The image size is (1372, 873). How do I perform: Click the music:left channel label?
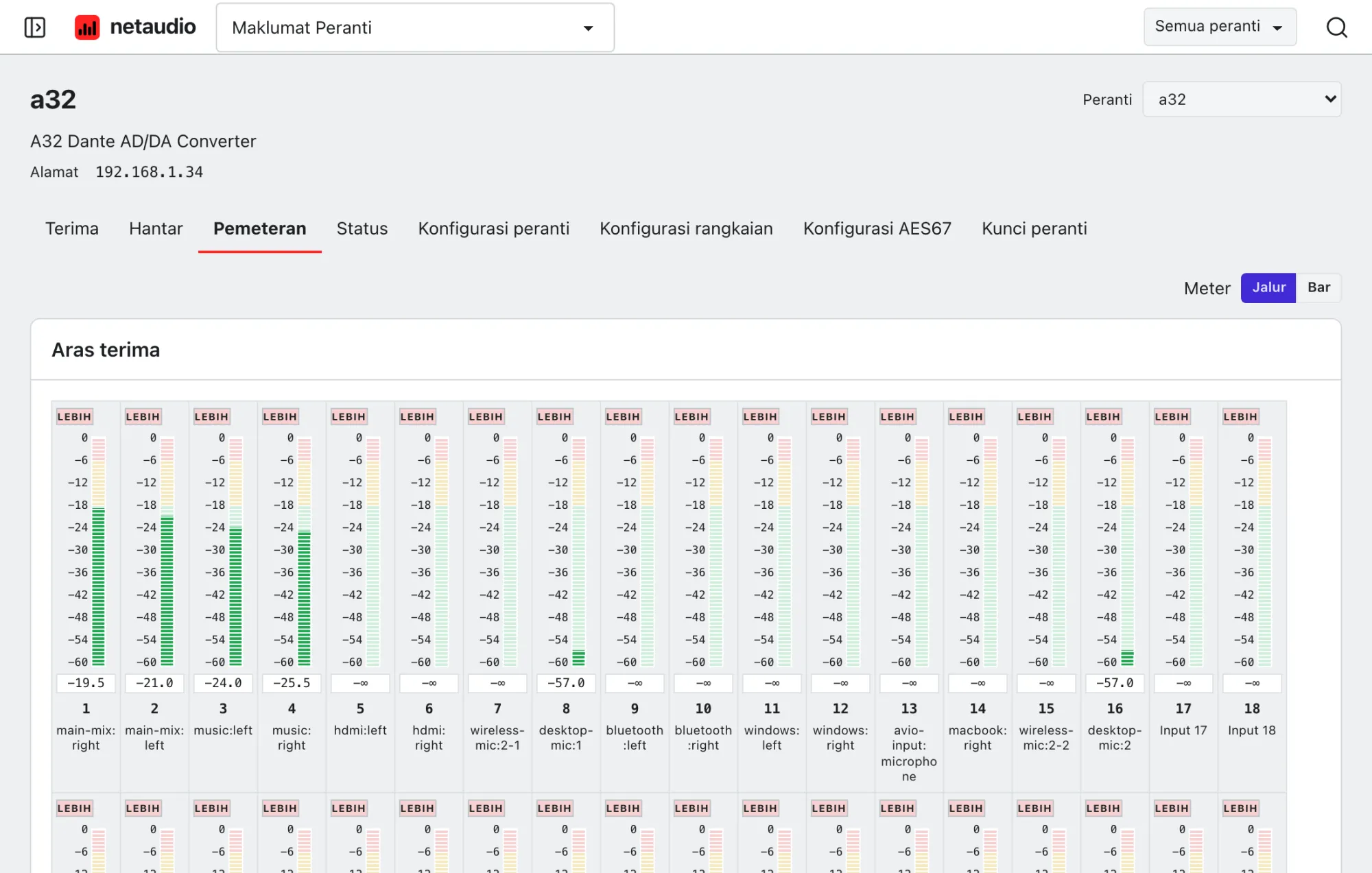coord(223,730)
